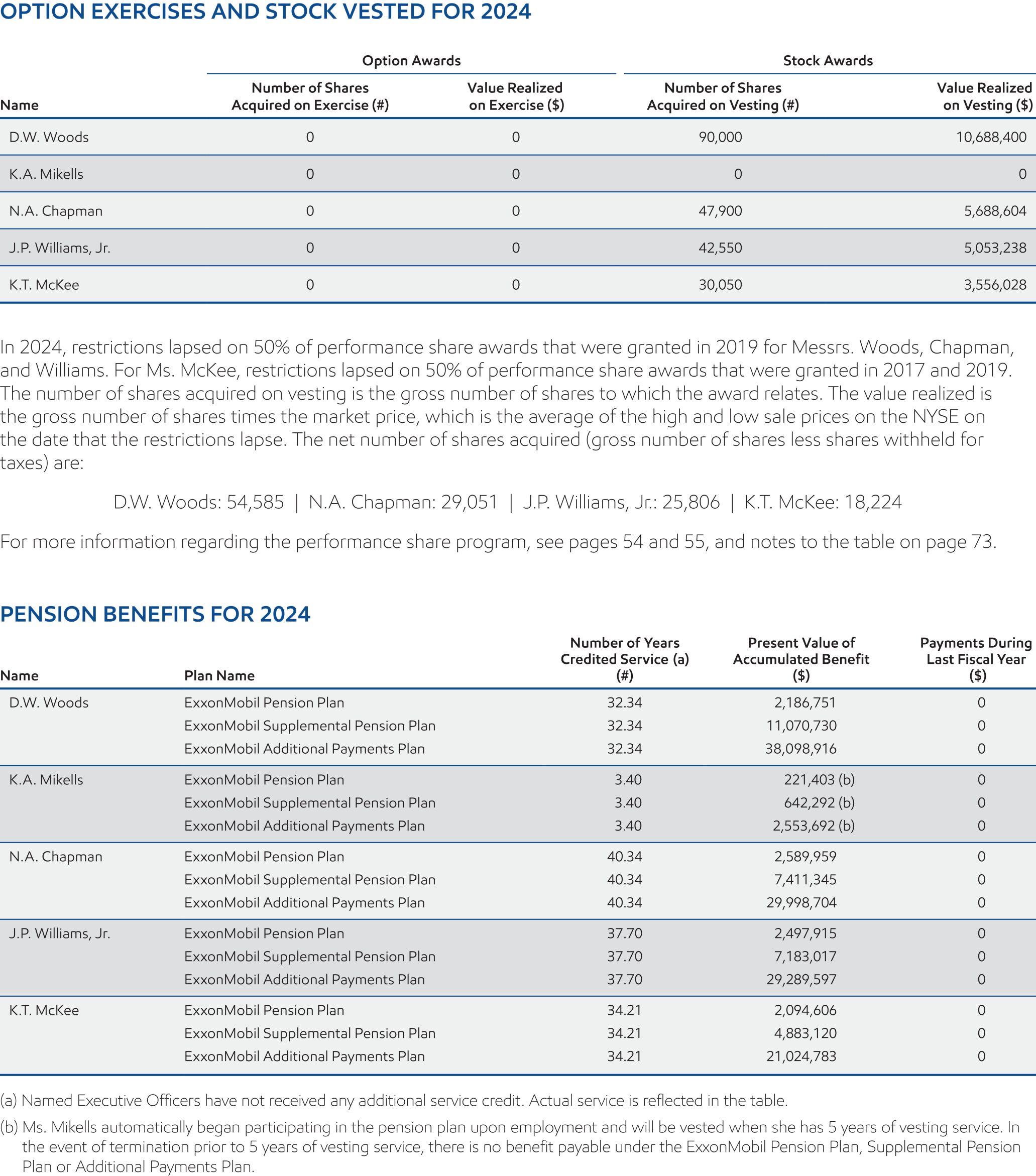Click the value 30,050 for K.T. McKee

point(720,284)
